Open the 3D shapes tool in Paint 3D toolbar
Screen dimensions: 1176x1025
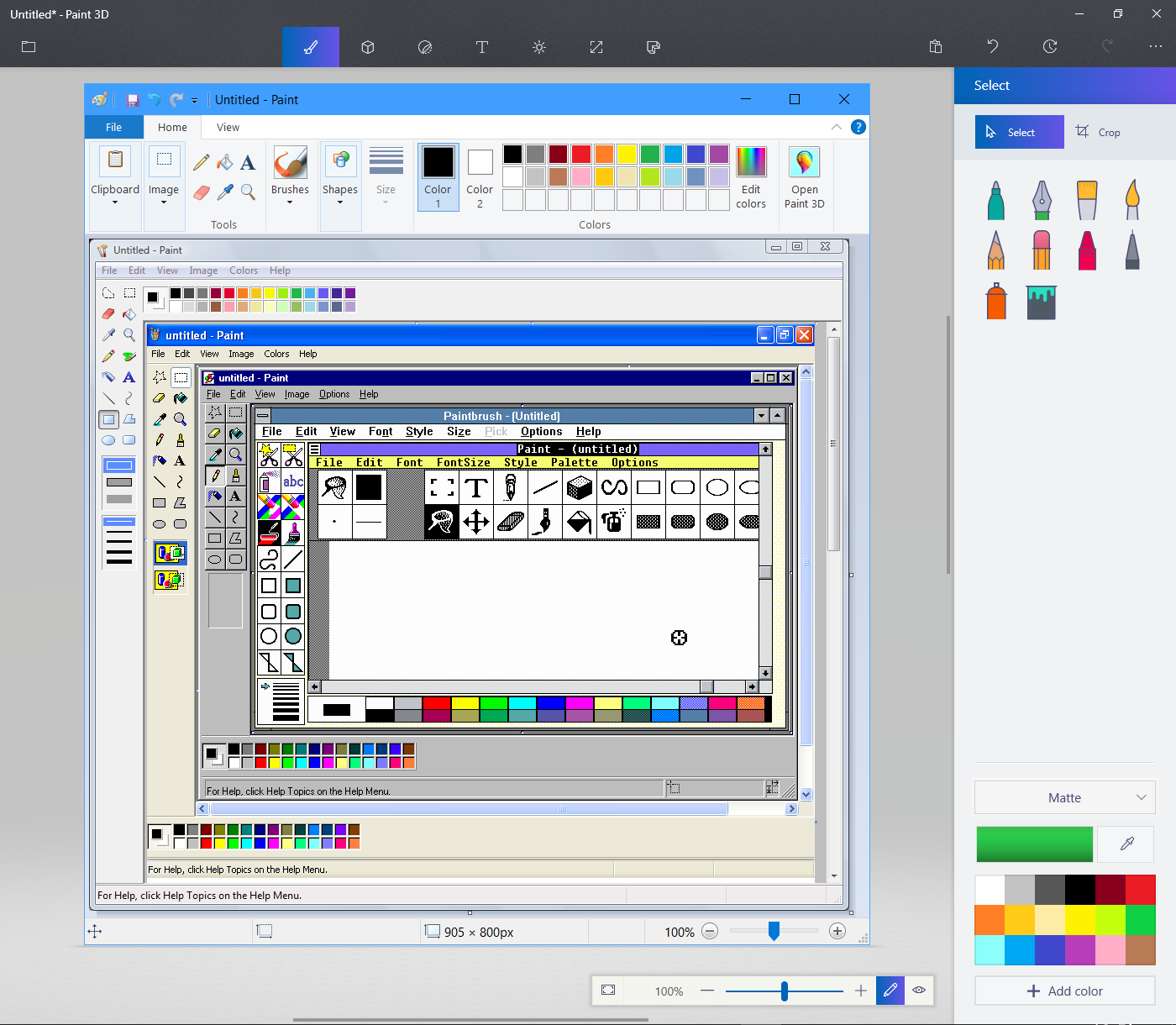tap(368, 47)
